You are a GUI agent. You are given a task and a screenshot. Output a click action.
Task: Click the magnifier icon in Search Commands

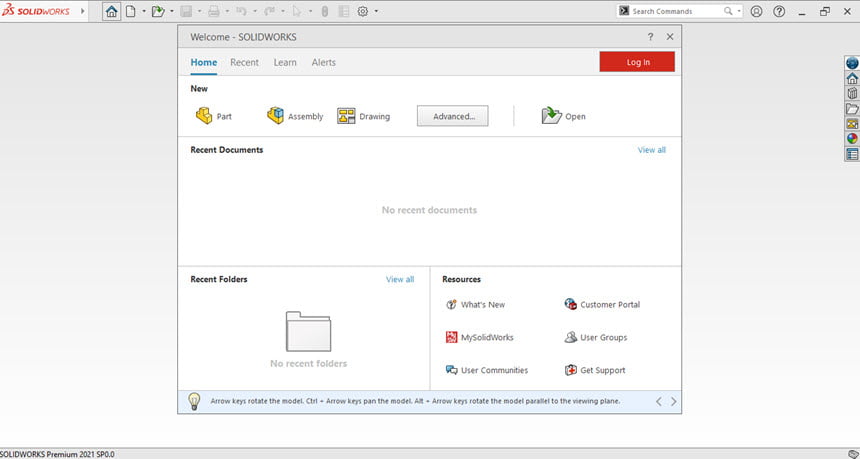pyautogui.click(x=728, y=12)
